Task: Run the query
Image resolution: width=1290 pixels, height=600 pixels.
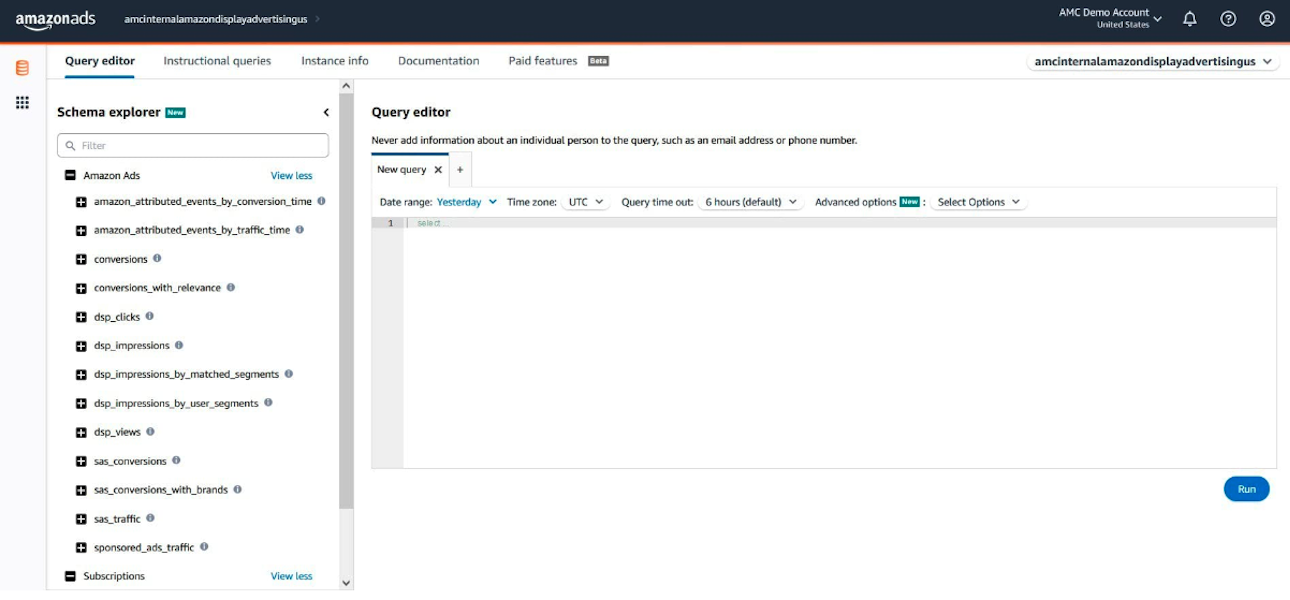Action: (1246, 489)
